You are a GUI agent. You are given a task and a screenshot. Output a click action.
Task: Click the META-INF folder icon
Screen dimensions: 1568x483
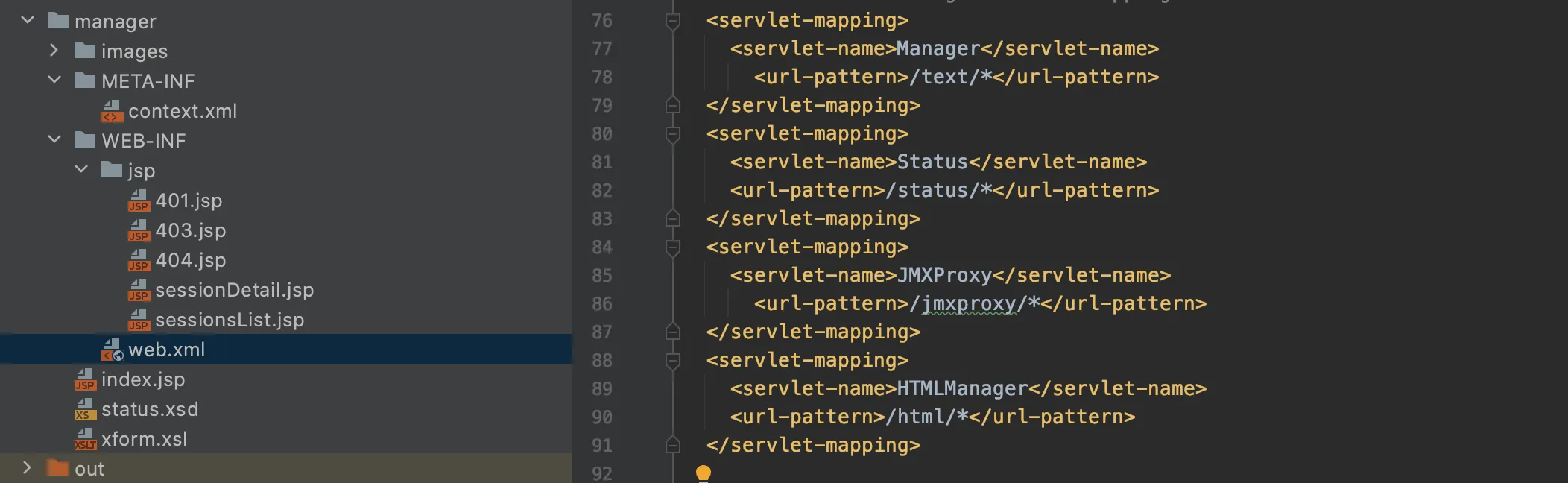click(85, 80)
